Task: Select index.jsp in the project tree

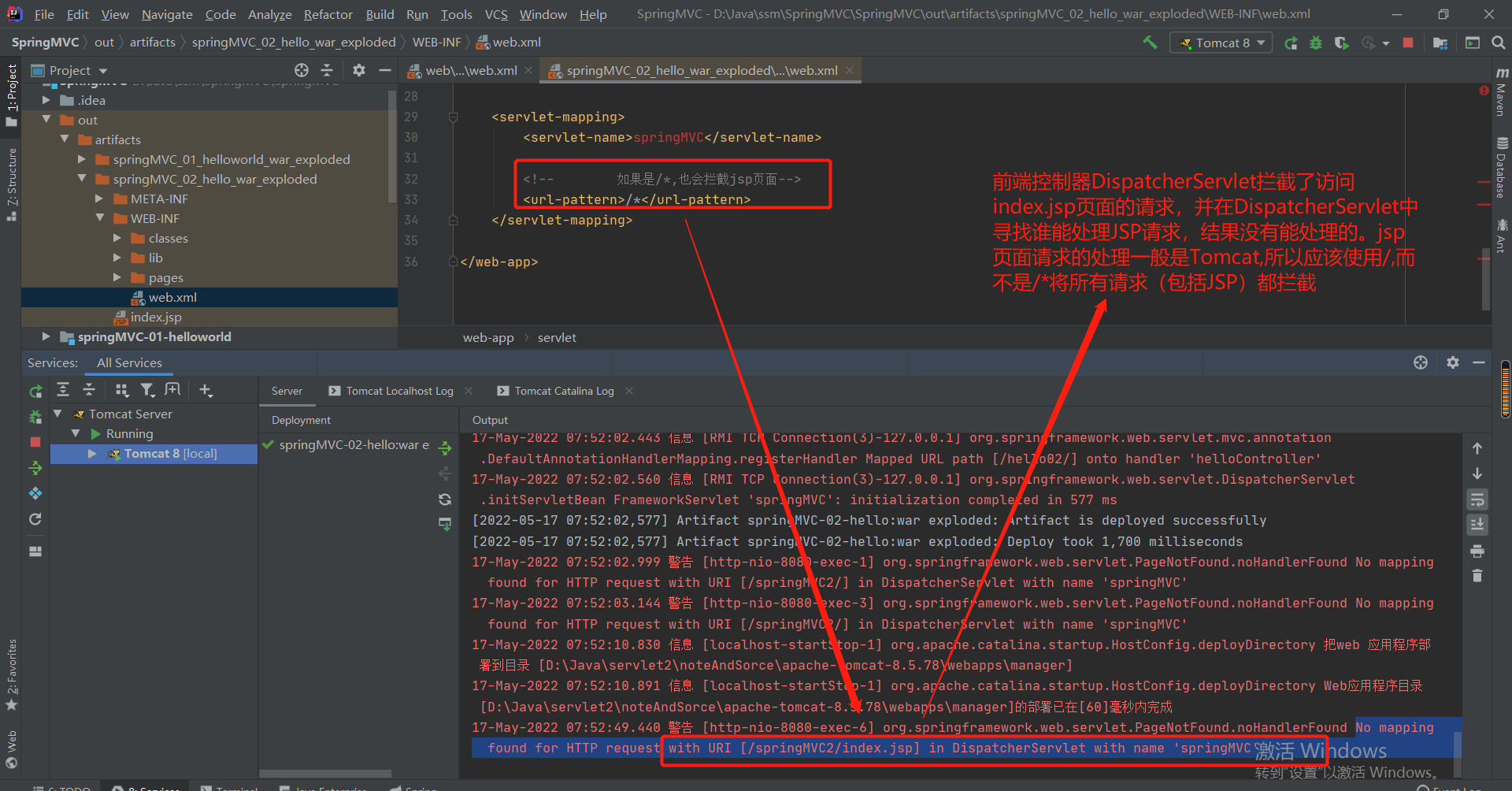Action: coord(156,317)
